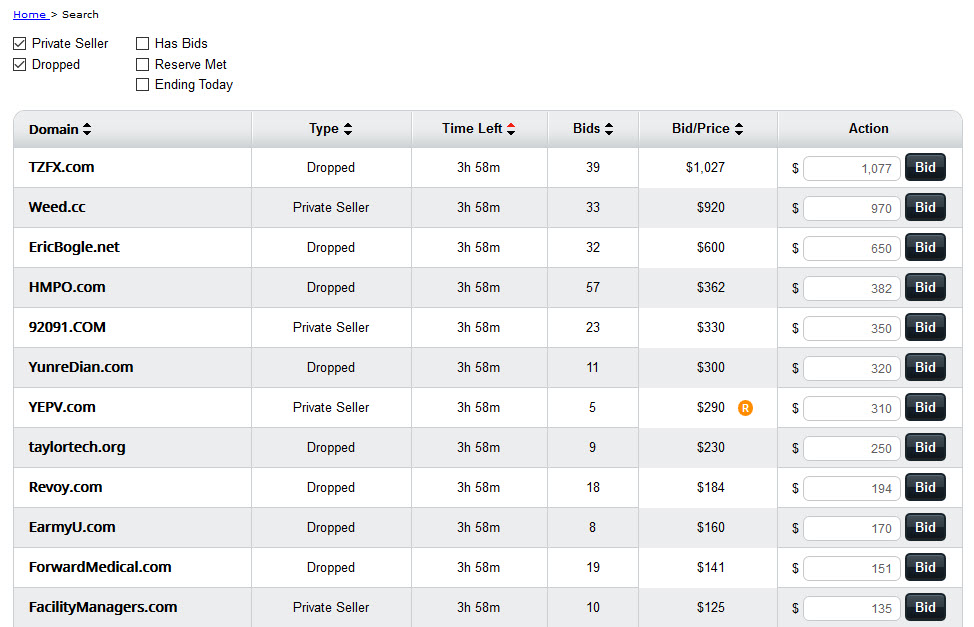The width and height of the screenshot is (974, 627).
Task: Click the Bid button for EricBogle.net
Action: click(925, 247)
